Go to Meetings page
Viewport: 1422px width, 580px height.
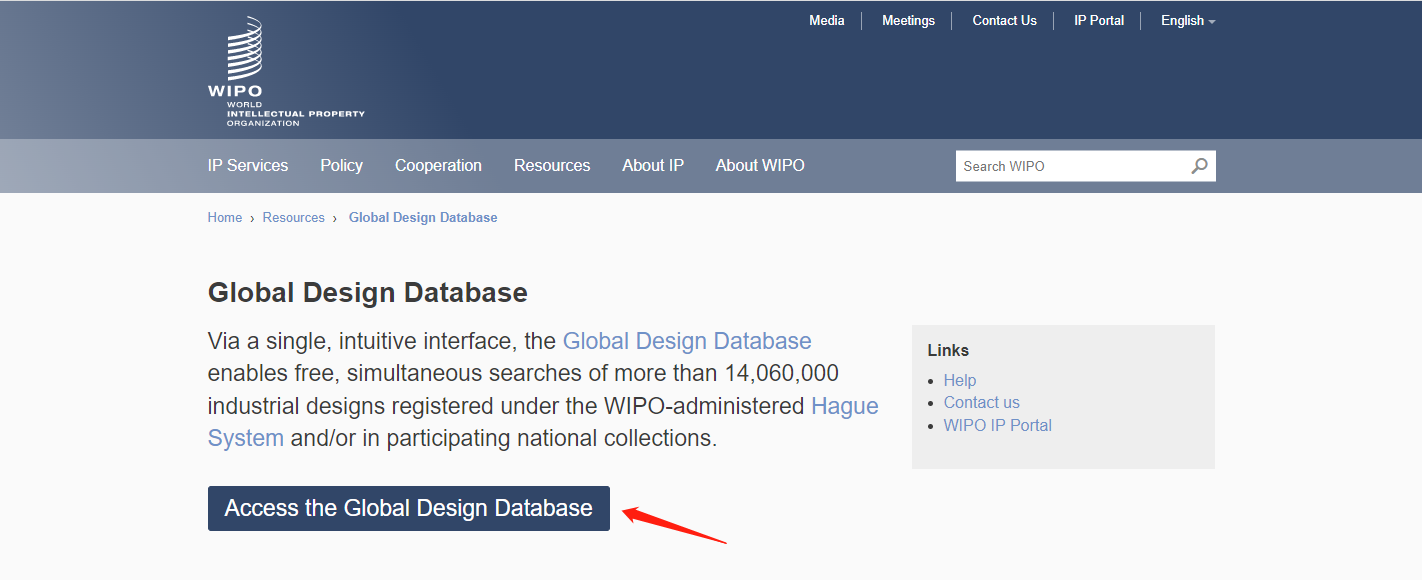pyautogui.click(x=908, y=21)
